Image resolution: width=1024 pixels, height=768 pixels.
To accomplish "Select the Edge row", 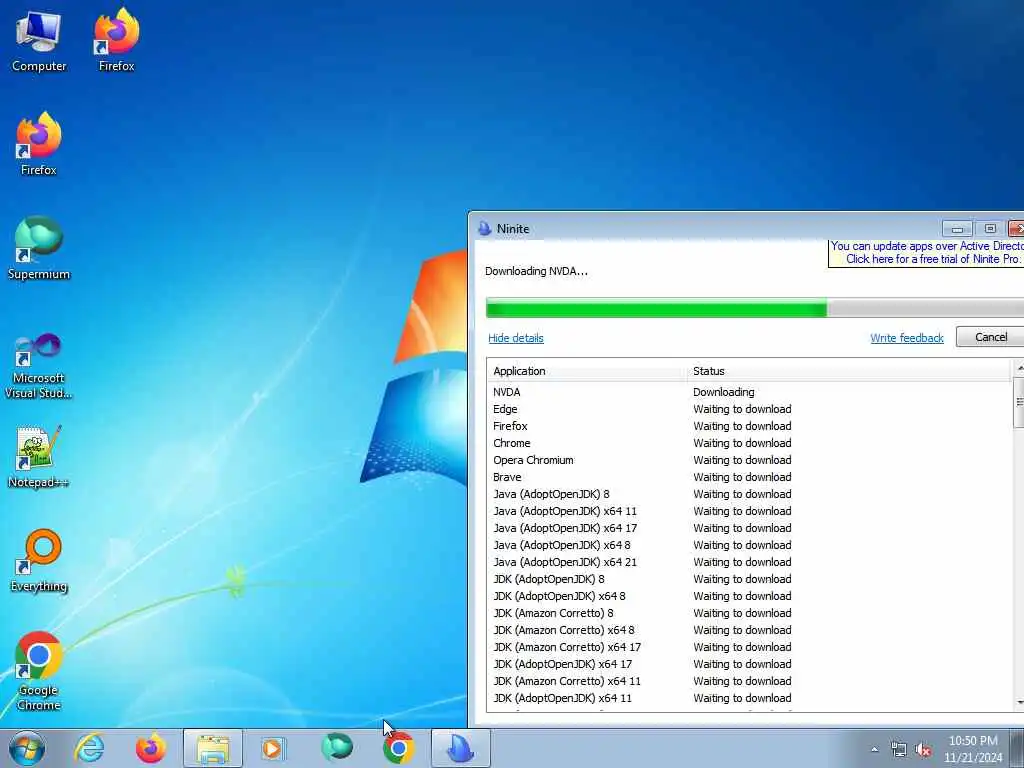I will pos(749,409).
